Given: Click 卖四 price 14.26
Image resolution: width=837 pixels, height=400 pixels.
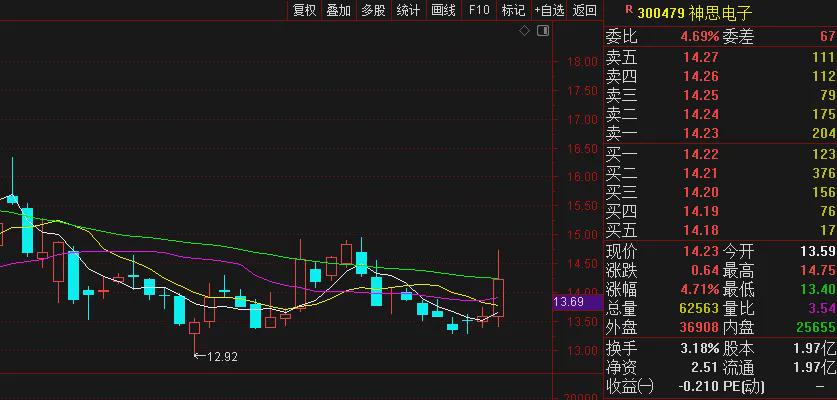Looking at the screenshot, I should 701,76.
